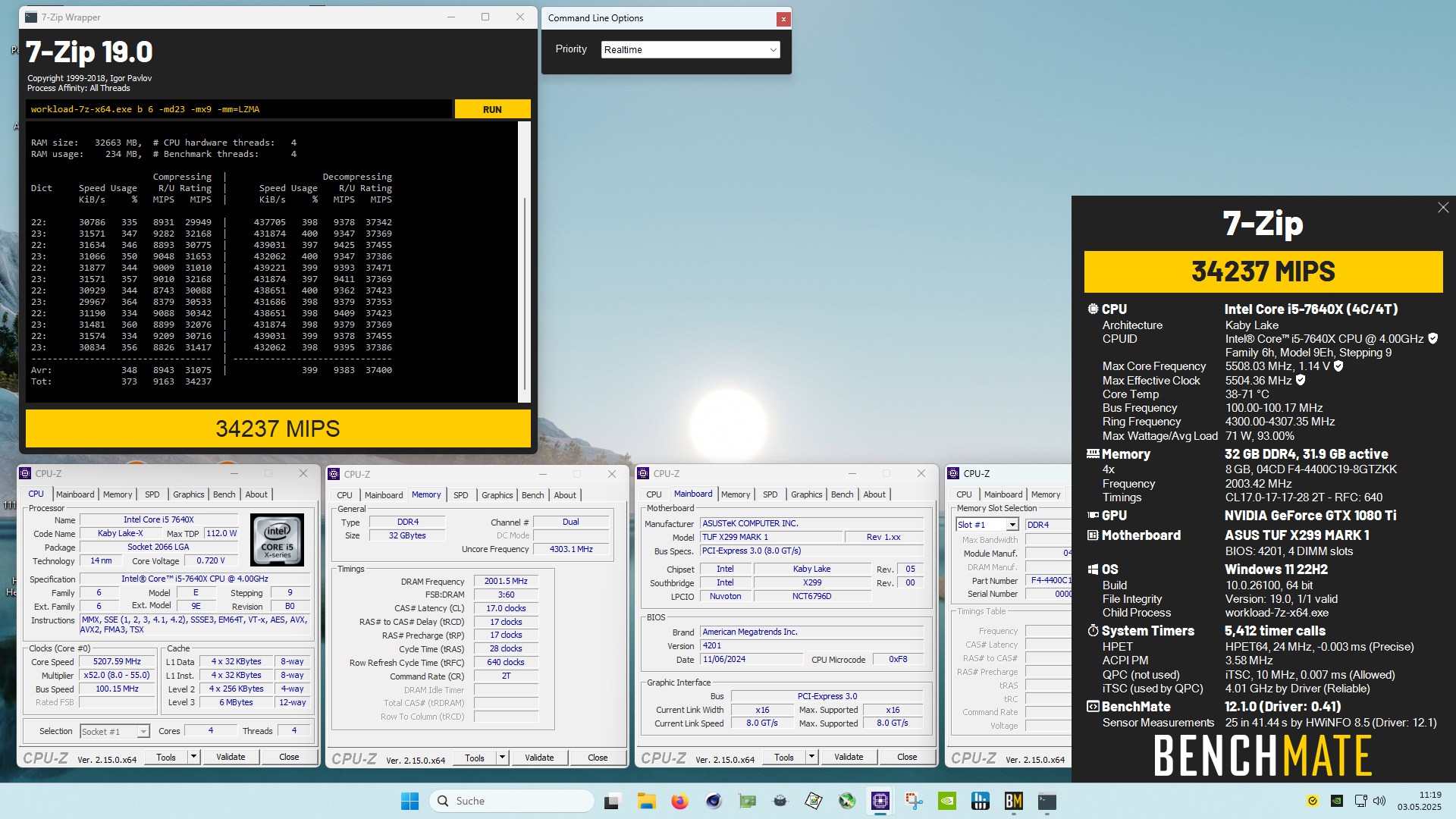This screenshot has width=1456, height=819.
Task: Click the 34237 MIPS banner in 7-Zip Wrapper
Action: [x=278, y=428]
